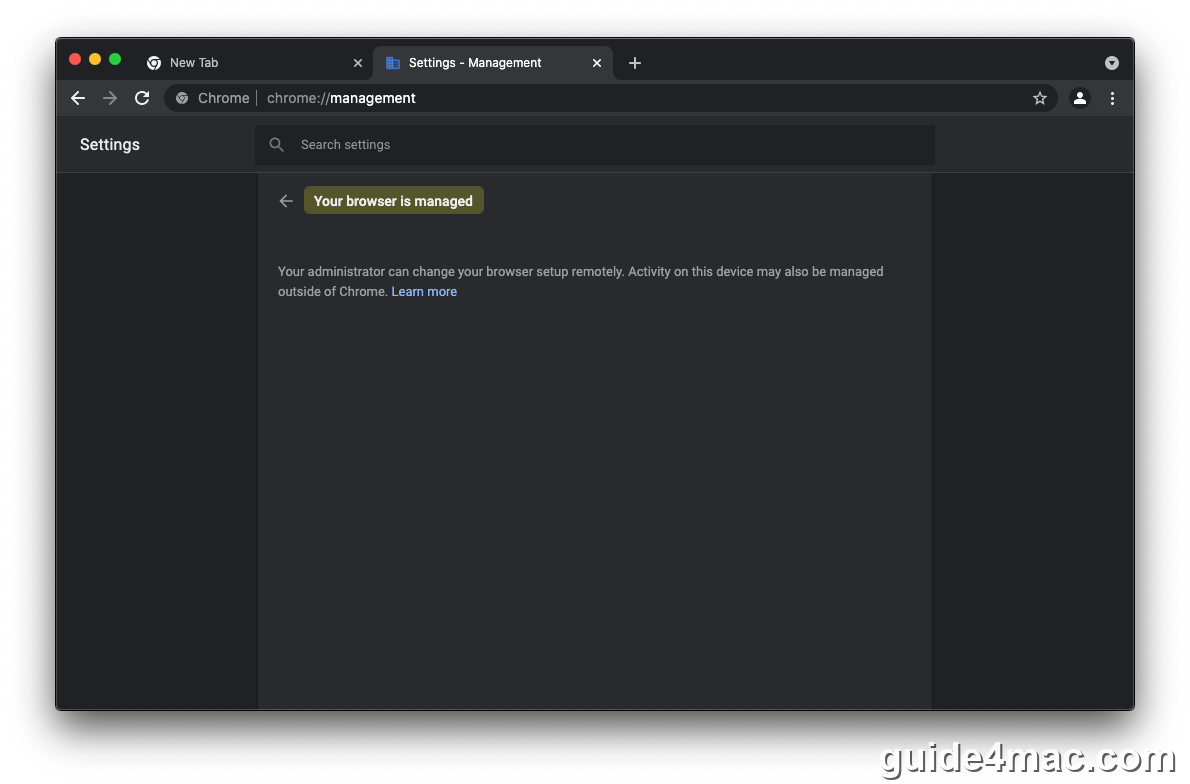Open the Learn more link
The width and height of the screenshot is (1190, 784).
(x=424, y=291)
